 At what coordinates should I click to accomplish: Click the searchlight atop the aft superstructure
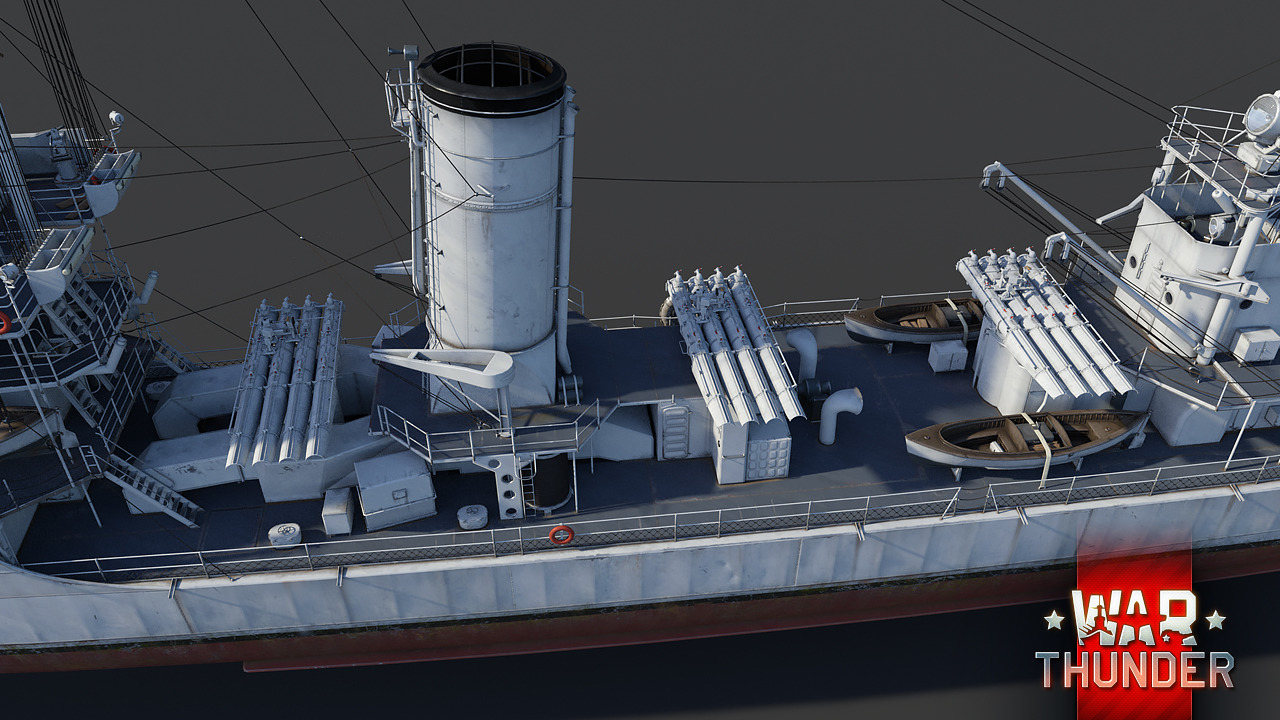point(1262,118)
